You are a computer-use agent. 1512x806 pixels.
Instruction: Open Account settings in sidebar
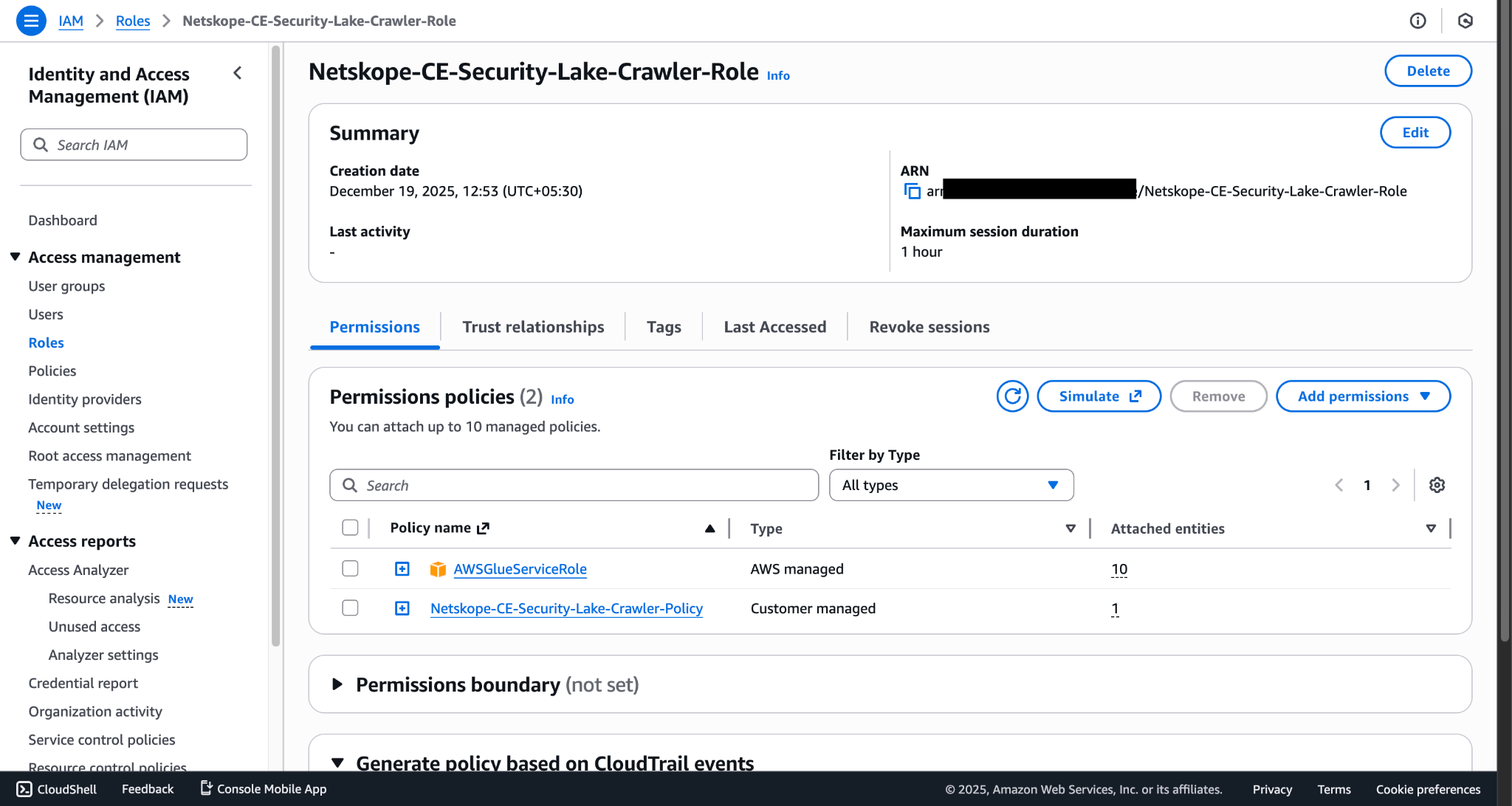click(81, 428)
